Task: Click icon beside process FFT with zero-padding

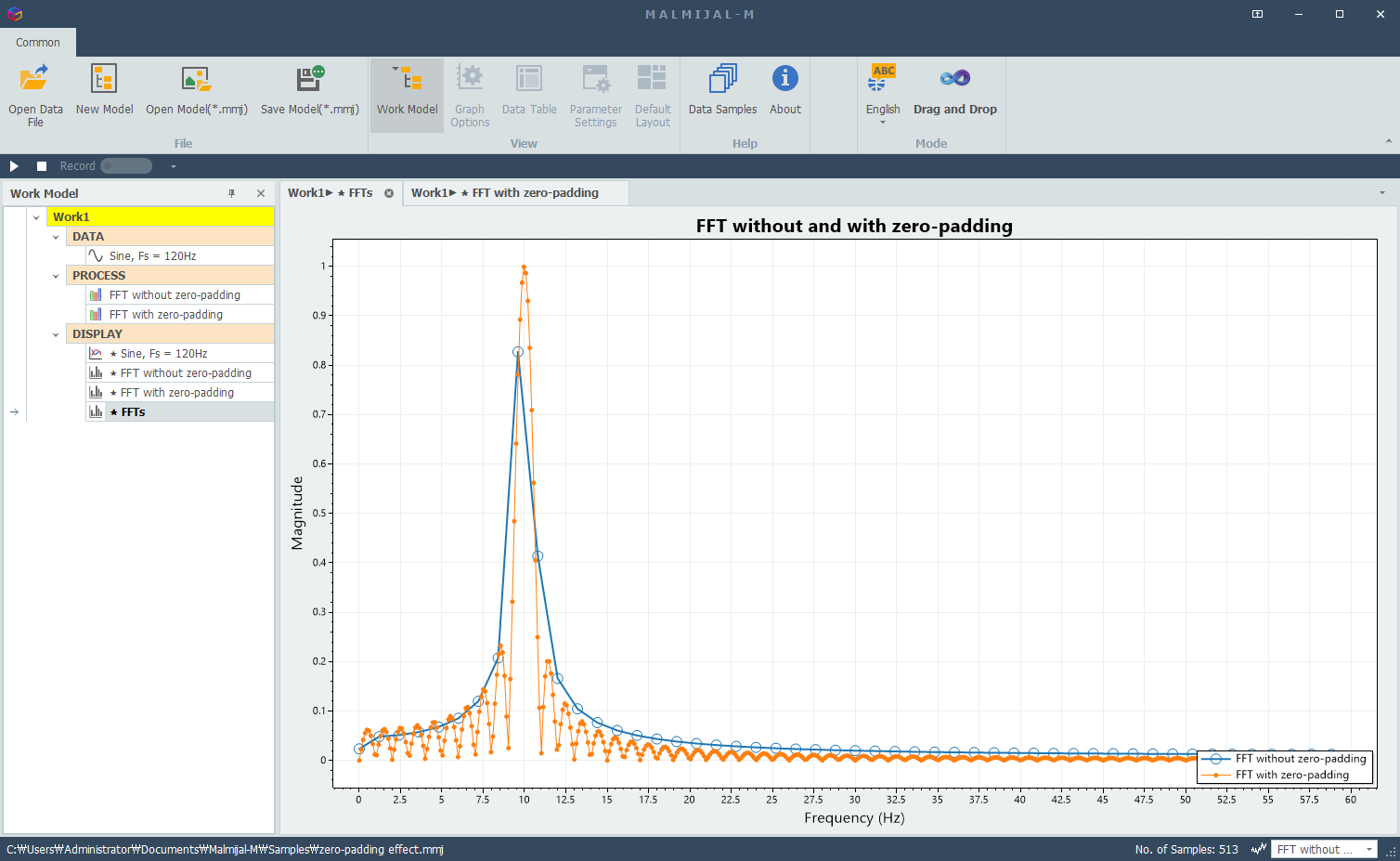Action: (x=96, y=315)
